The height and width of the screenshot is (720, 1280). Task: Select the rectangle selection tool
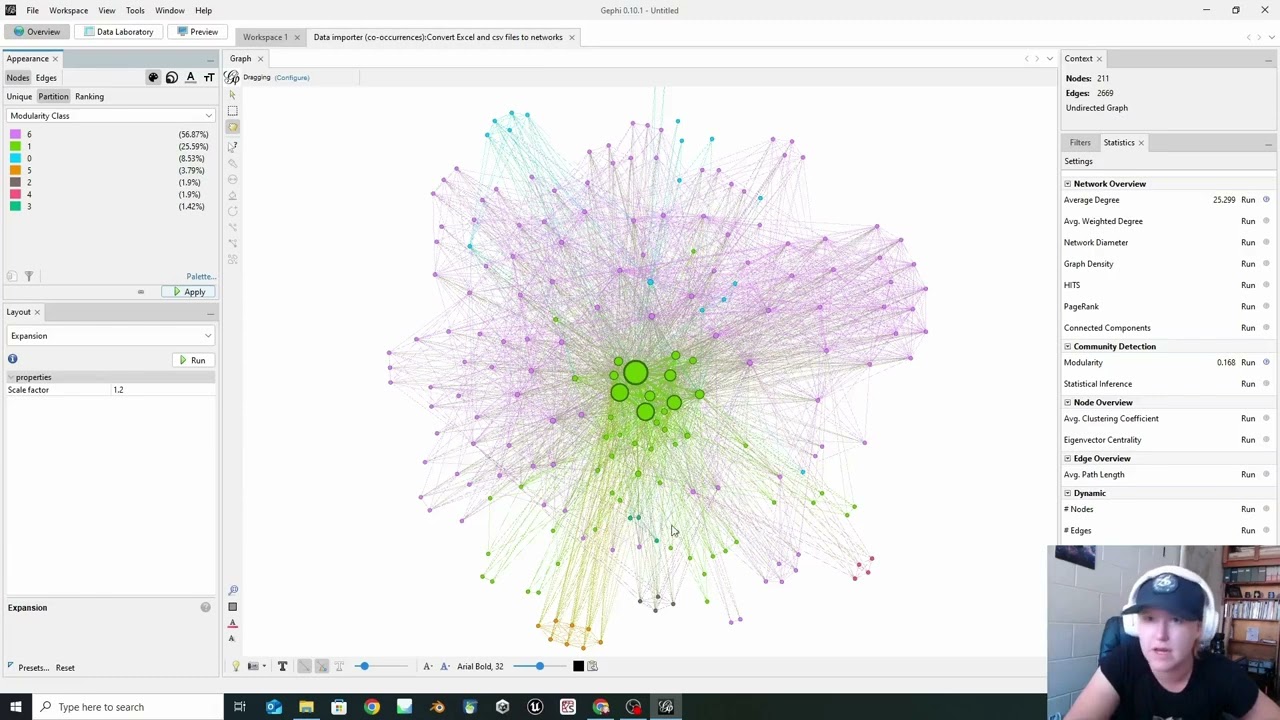click(x=233, y=111)
